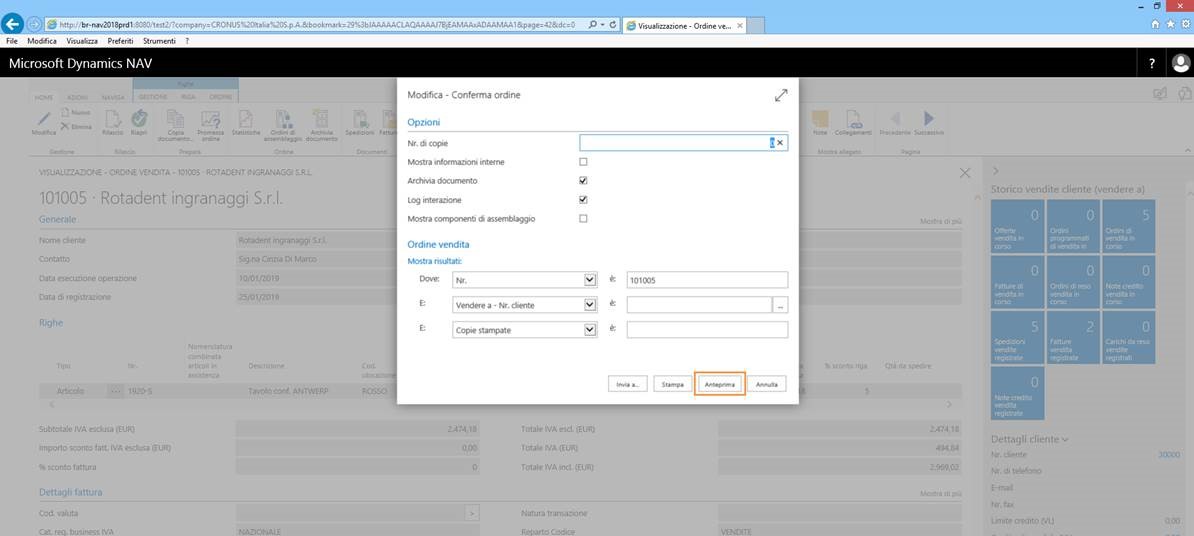This screenshot has height=536, width=1194.
Task: Open customer number 30000 link
Action: (x=1169, y=455)
